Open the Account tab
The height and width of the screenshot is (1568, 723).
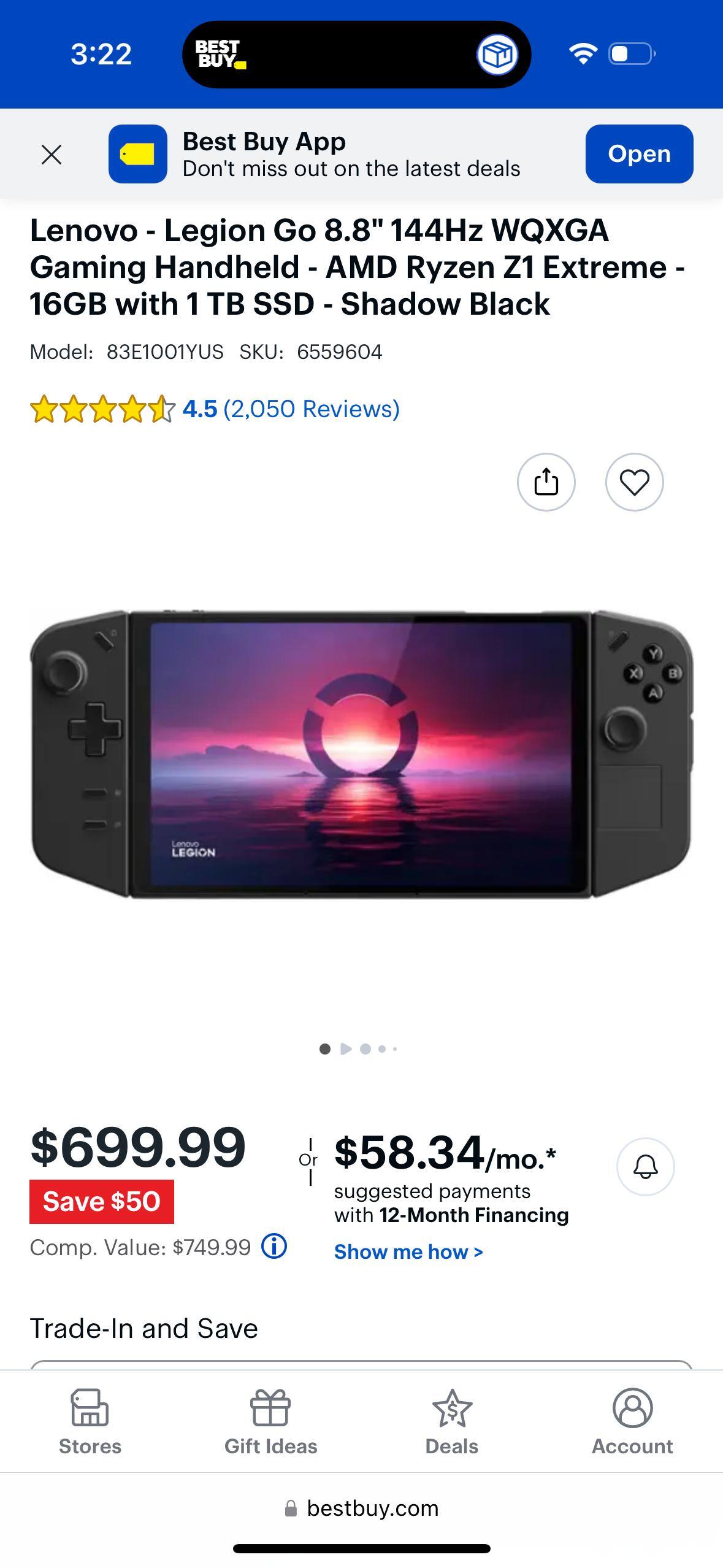pos(632,1422)
